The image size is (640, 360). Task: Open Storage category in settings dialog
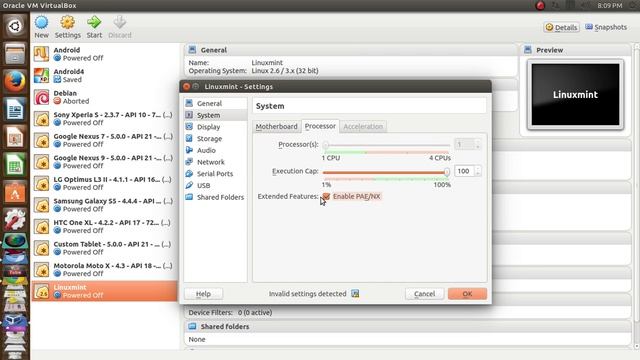click(215, 139)
